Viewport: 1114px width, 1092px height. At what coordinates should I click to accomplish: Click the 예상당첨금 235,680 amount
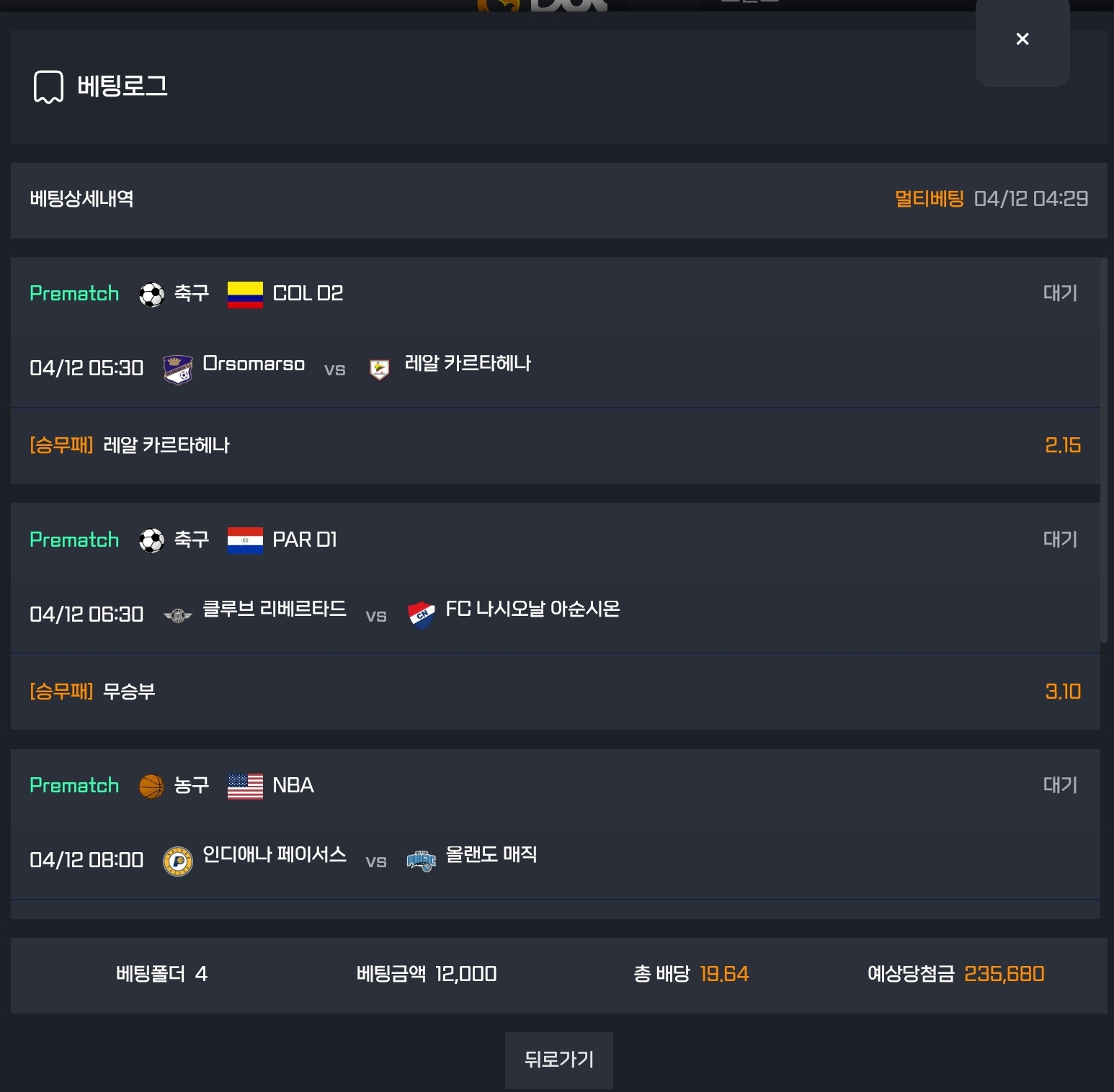(x=1004, y=974)
